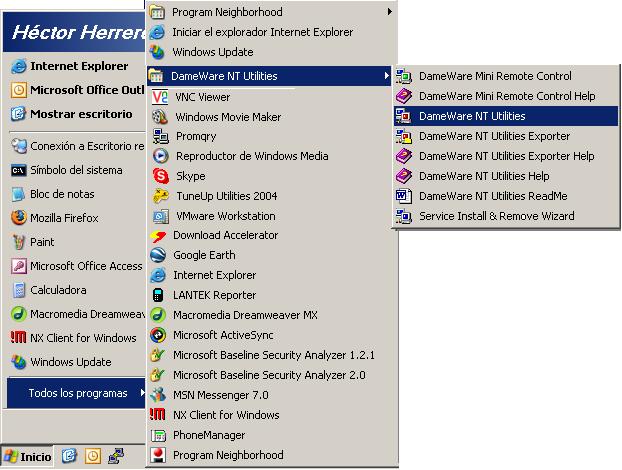The image size is (622, 470).
Task: Click the DameWare Mini Remote Control icon
Action: (x=404, y=76)
